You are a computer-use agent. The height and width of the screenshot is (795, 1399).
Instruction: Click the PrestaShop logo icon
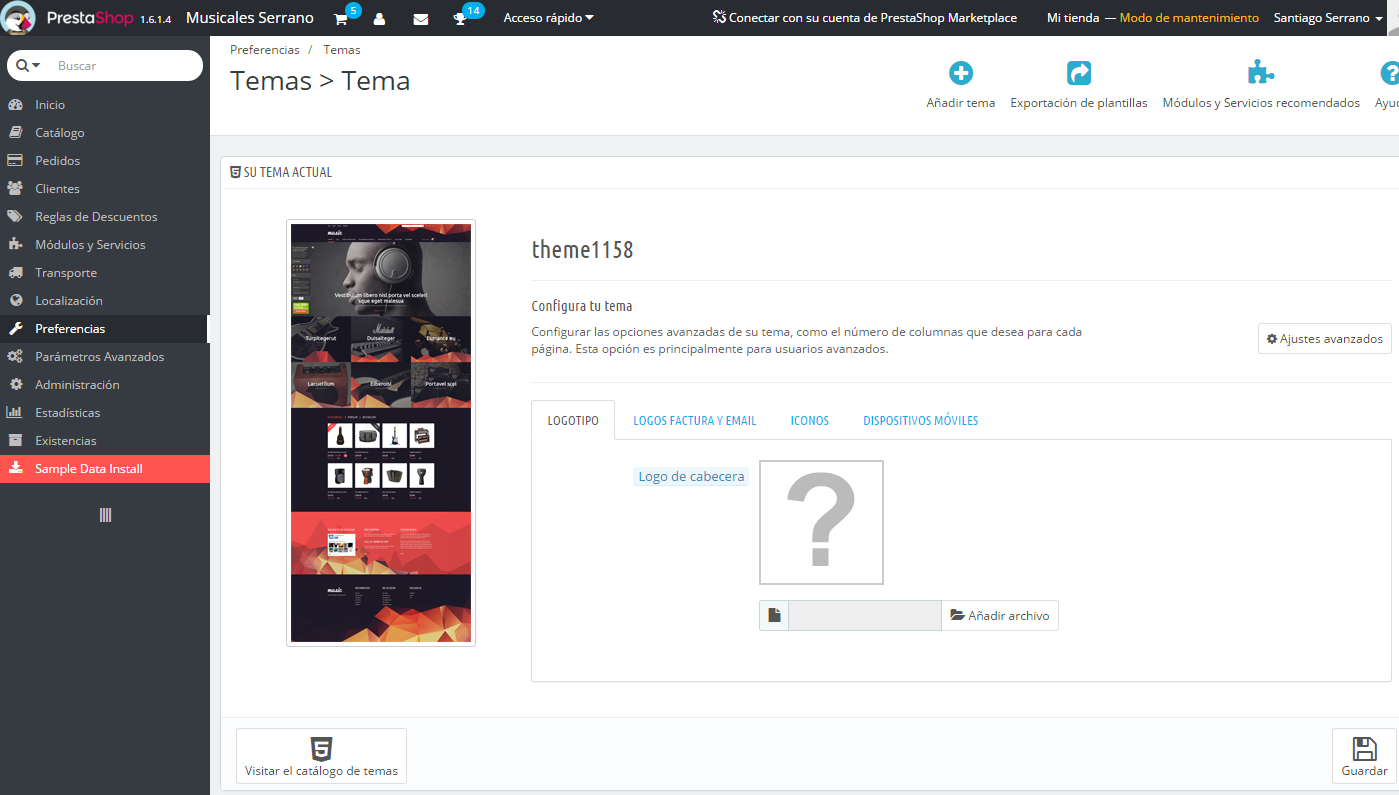click(x=19, y=18)
